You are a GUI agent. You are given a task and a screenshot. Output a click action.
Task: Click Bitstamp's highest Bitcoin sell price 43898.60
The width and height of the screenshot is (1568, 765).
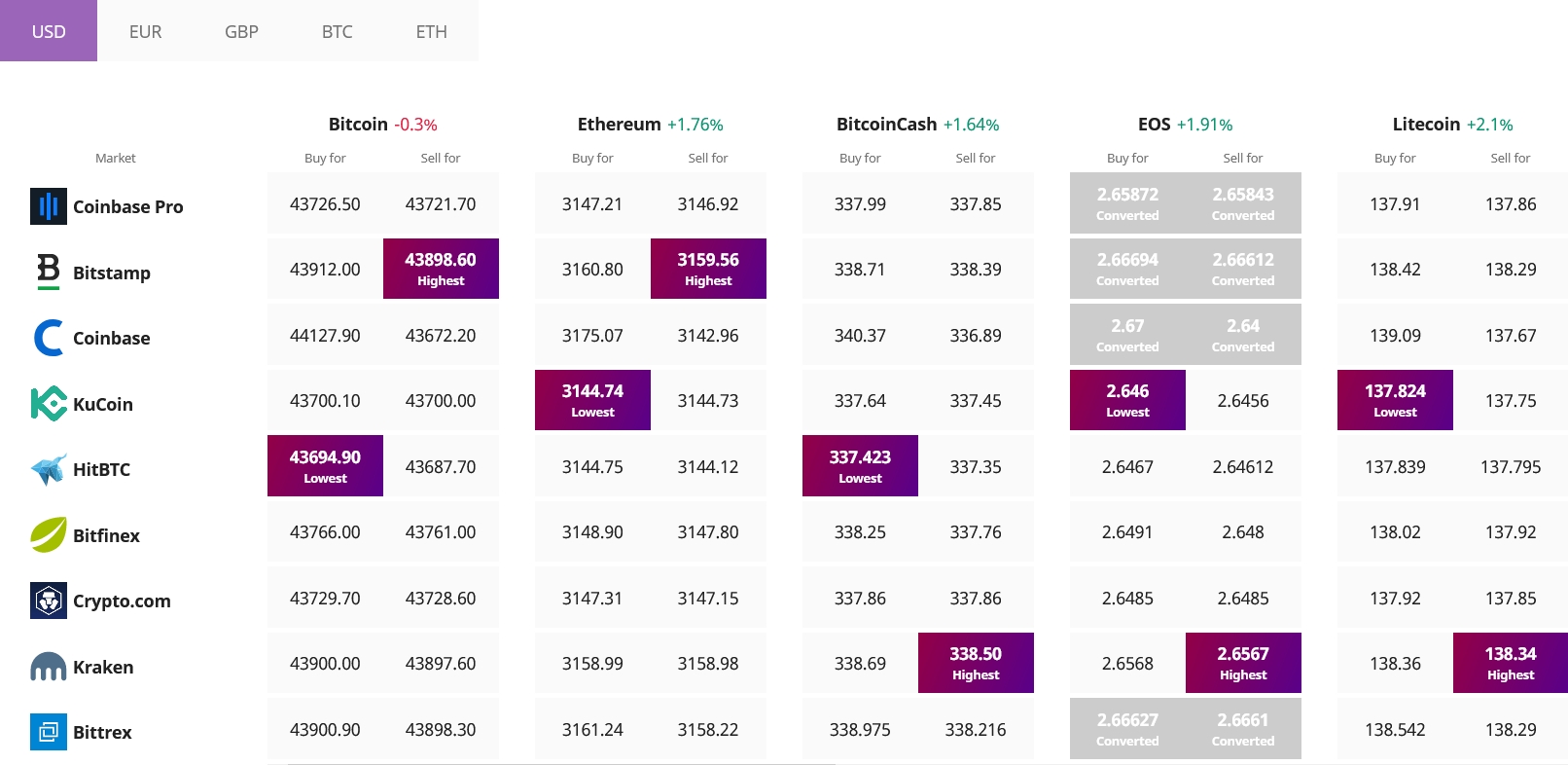click(x=441, y=269)
